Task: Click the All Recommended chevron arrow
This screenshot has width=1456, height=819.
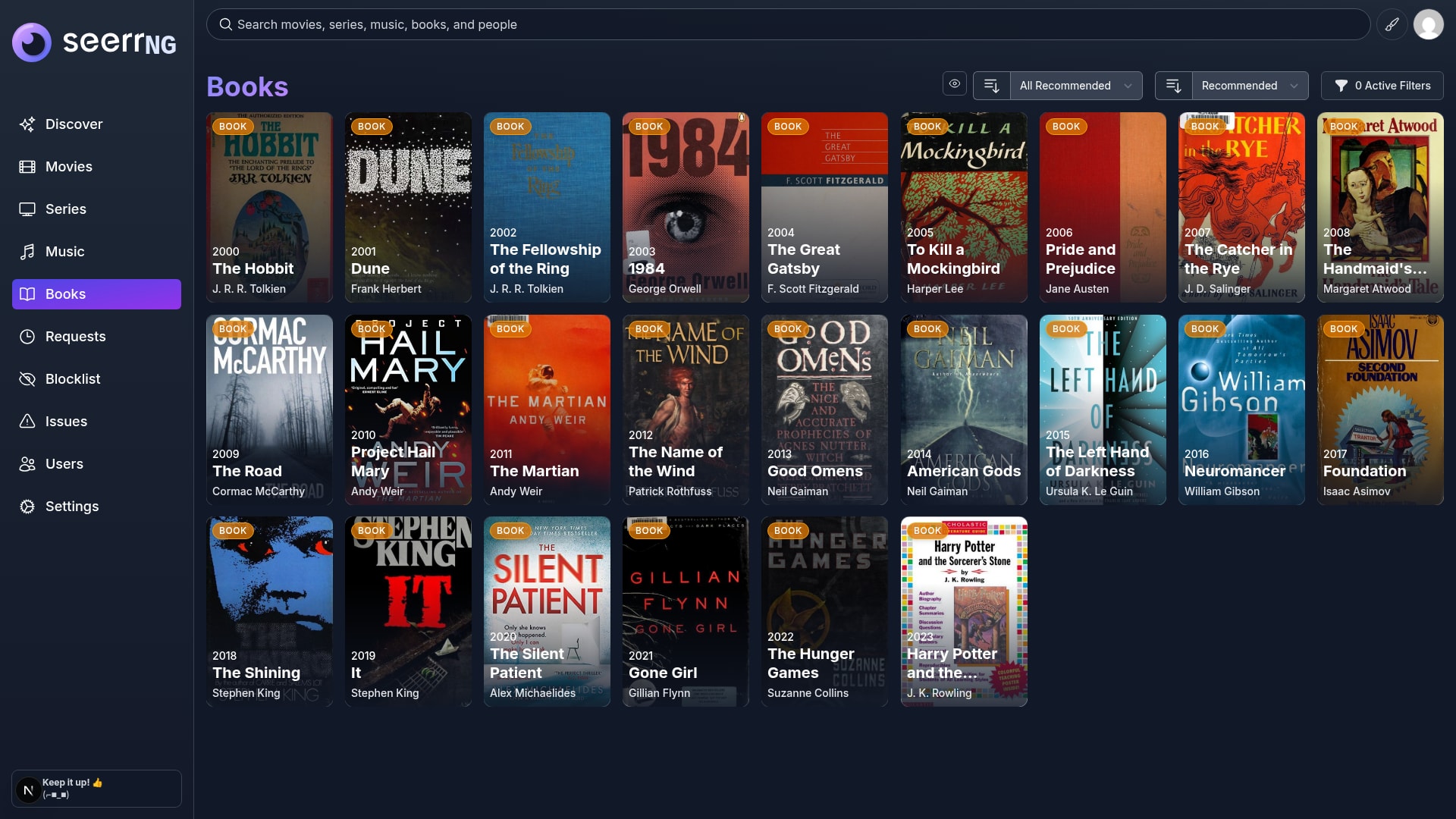Action: tap(1128, 86)
